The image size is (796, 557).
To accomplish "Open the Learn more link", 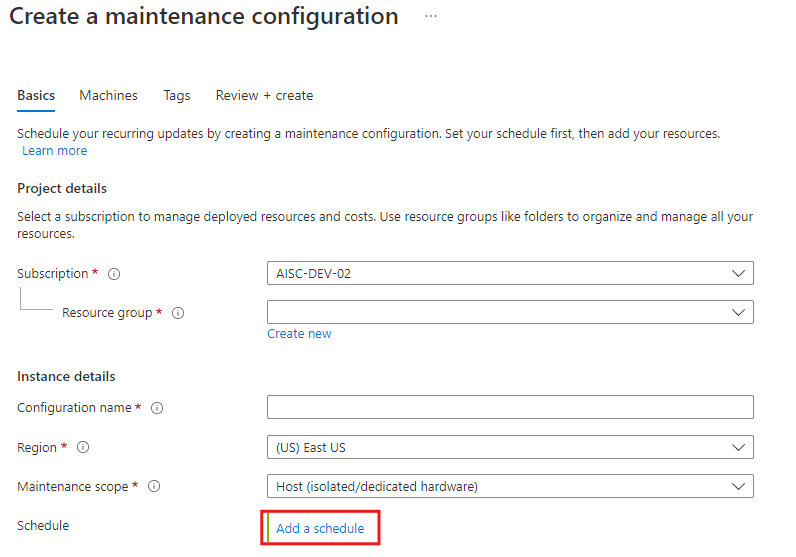I will click(55, 151).
